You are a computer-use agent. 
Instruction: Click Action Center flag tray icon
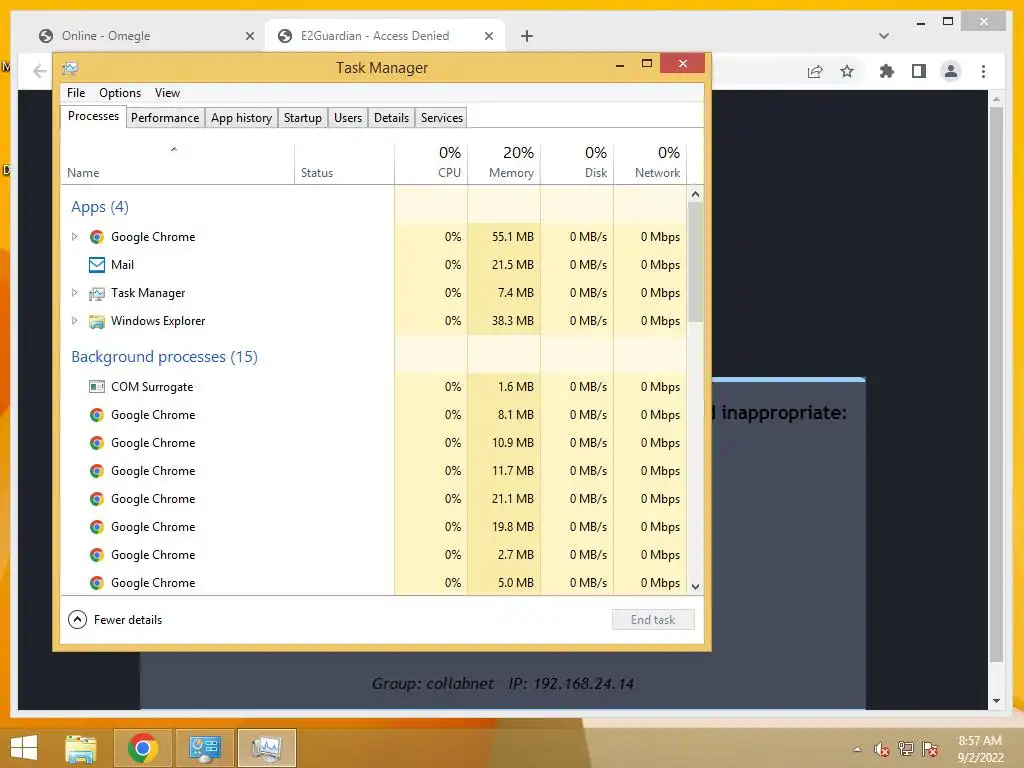930,749
